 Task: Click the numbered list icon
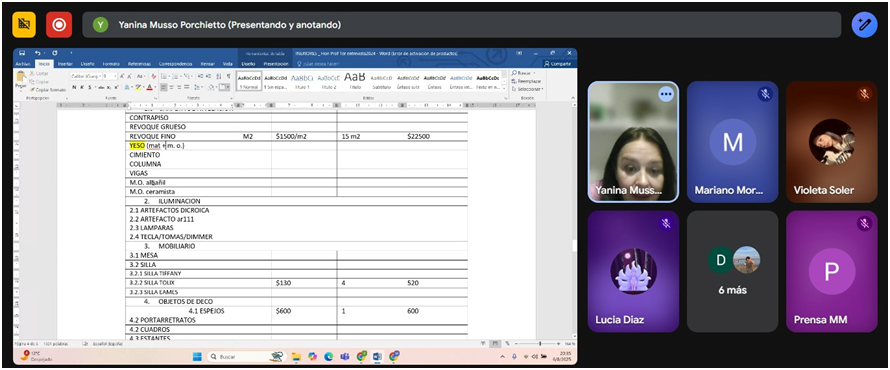click(175, 76)
